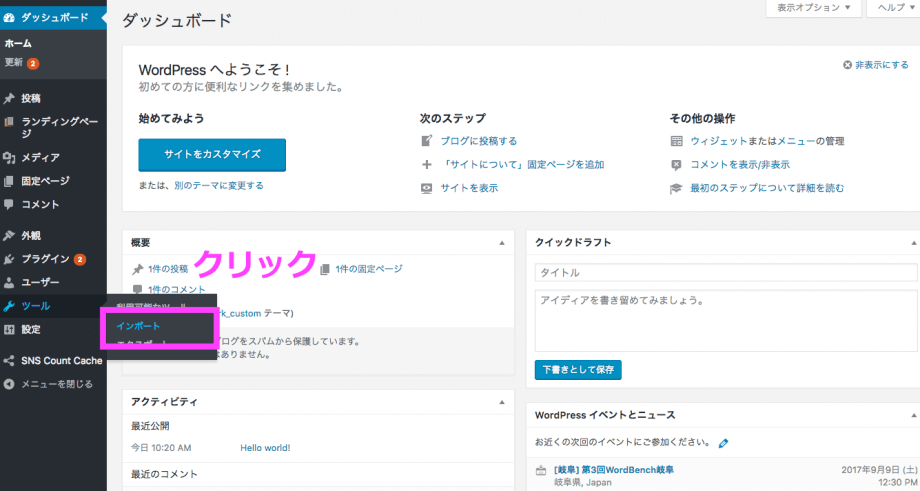Click the Appearance paintbrush icon
Screen dimensions: 920x491
coord(9,236)
